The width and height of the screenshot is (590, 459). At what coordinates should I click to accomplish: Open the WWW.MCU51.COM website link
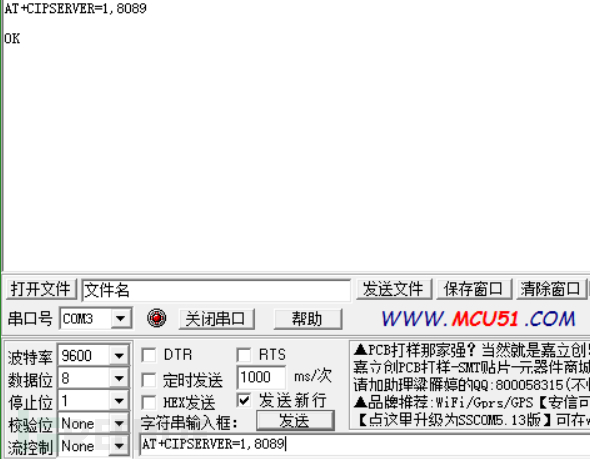click(x=478, y=319)
